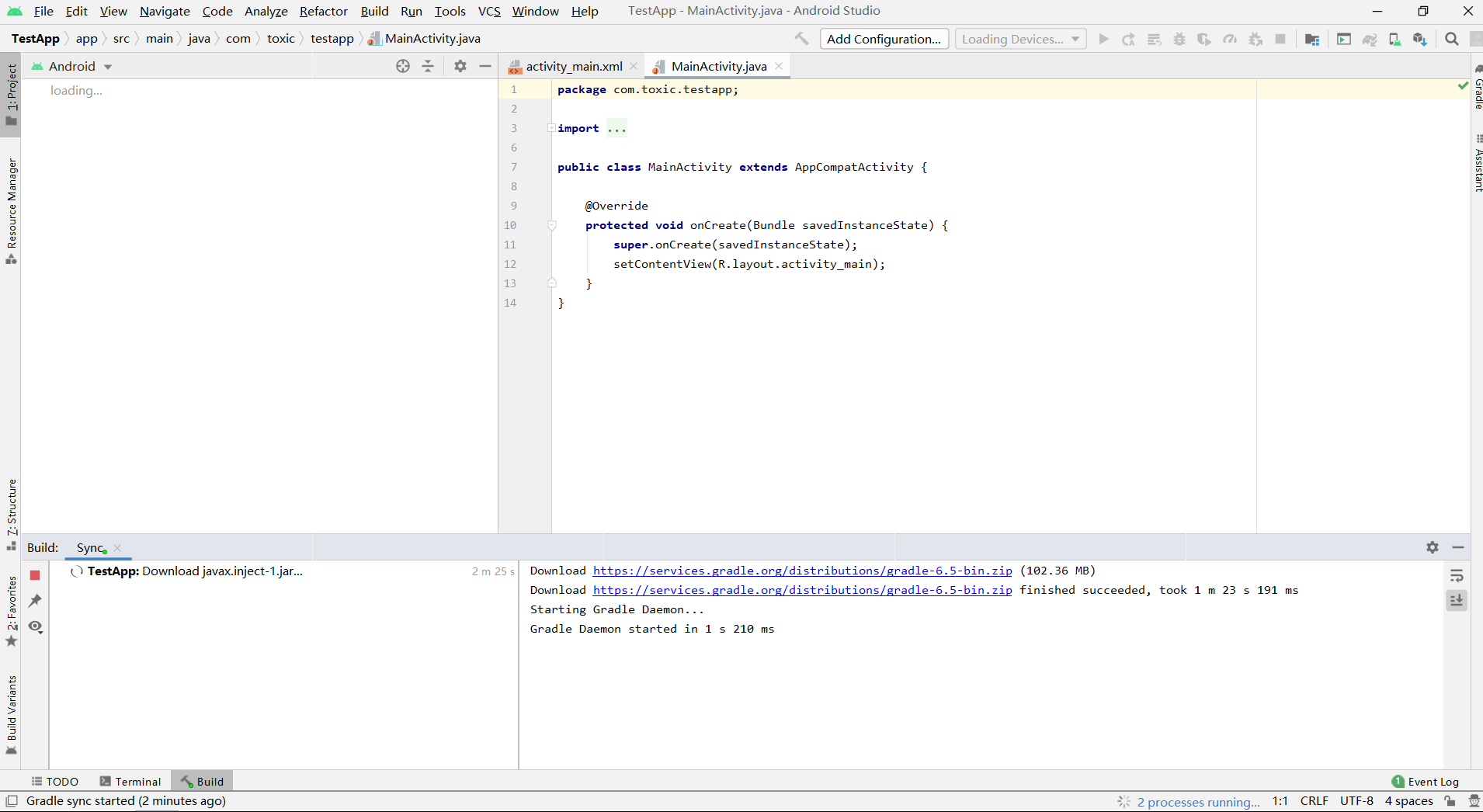
Task: Click the background tasks progress spinner icon
Action: click(x=1124, y=801)
